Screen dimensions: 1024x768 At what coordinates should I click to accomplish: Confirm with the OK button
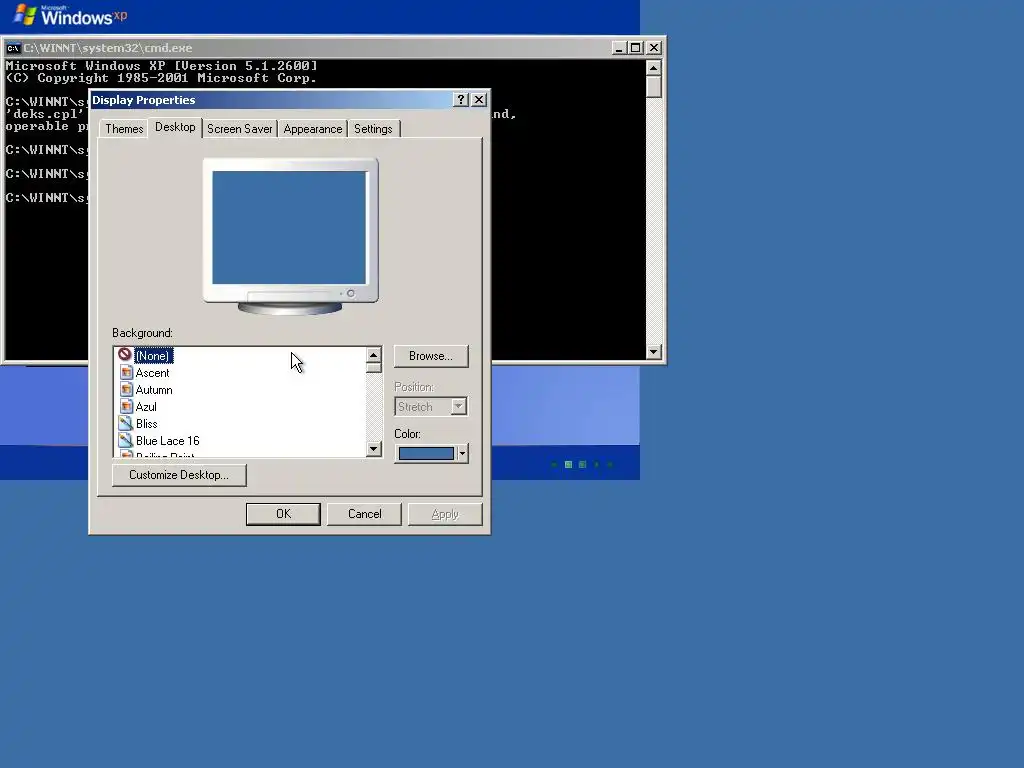coord(283,514)
